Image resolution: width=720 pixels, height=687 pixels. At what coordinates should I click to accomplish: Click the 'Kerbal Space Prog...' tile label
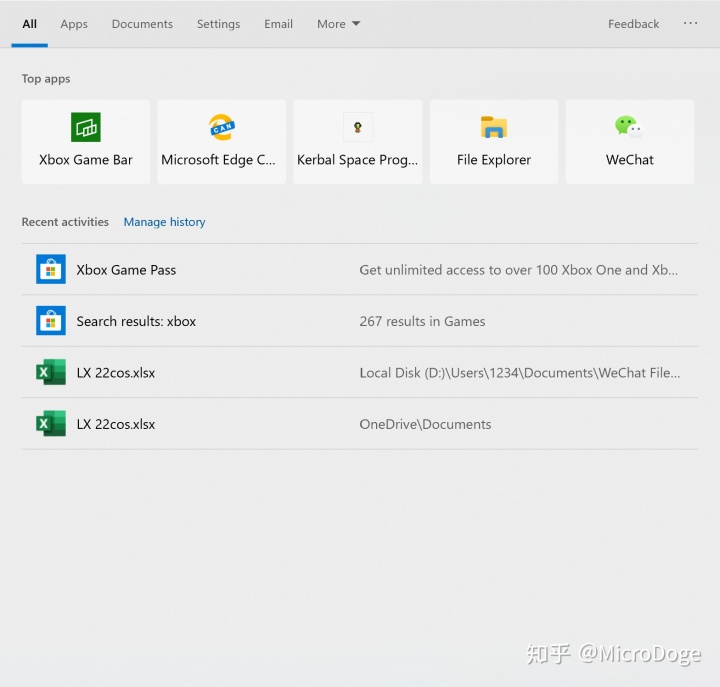[357, 160]
